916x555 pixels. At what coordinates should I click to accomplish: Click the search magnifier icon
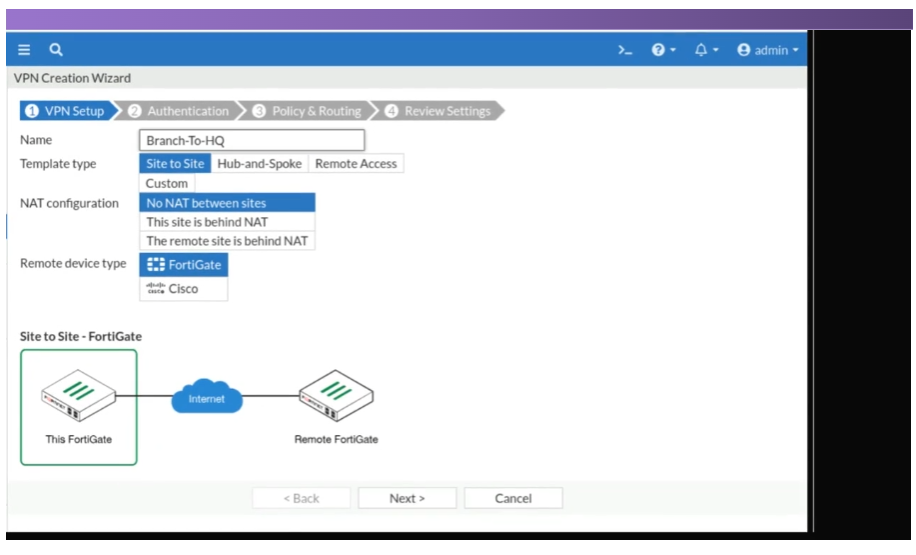55,50
